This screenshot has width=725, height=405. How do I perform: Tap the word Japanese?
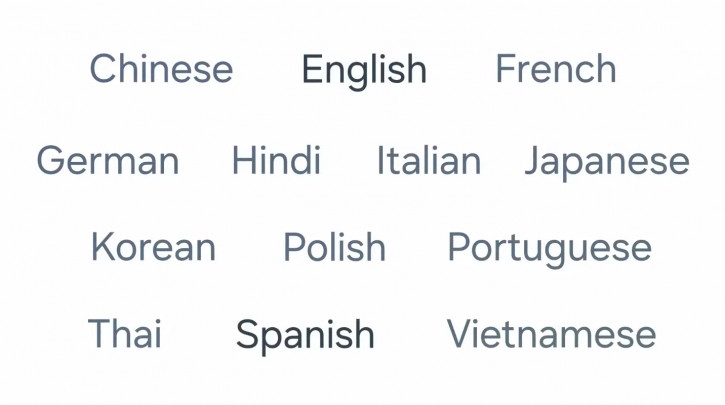coord(607,163)
